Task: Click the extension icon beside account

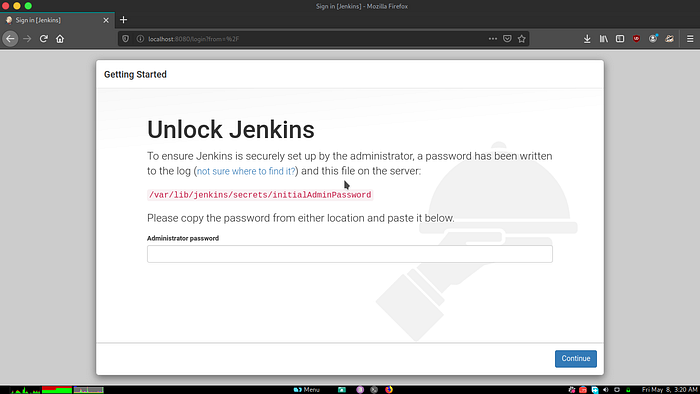Action: (x=669, y=39)
